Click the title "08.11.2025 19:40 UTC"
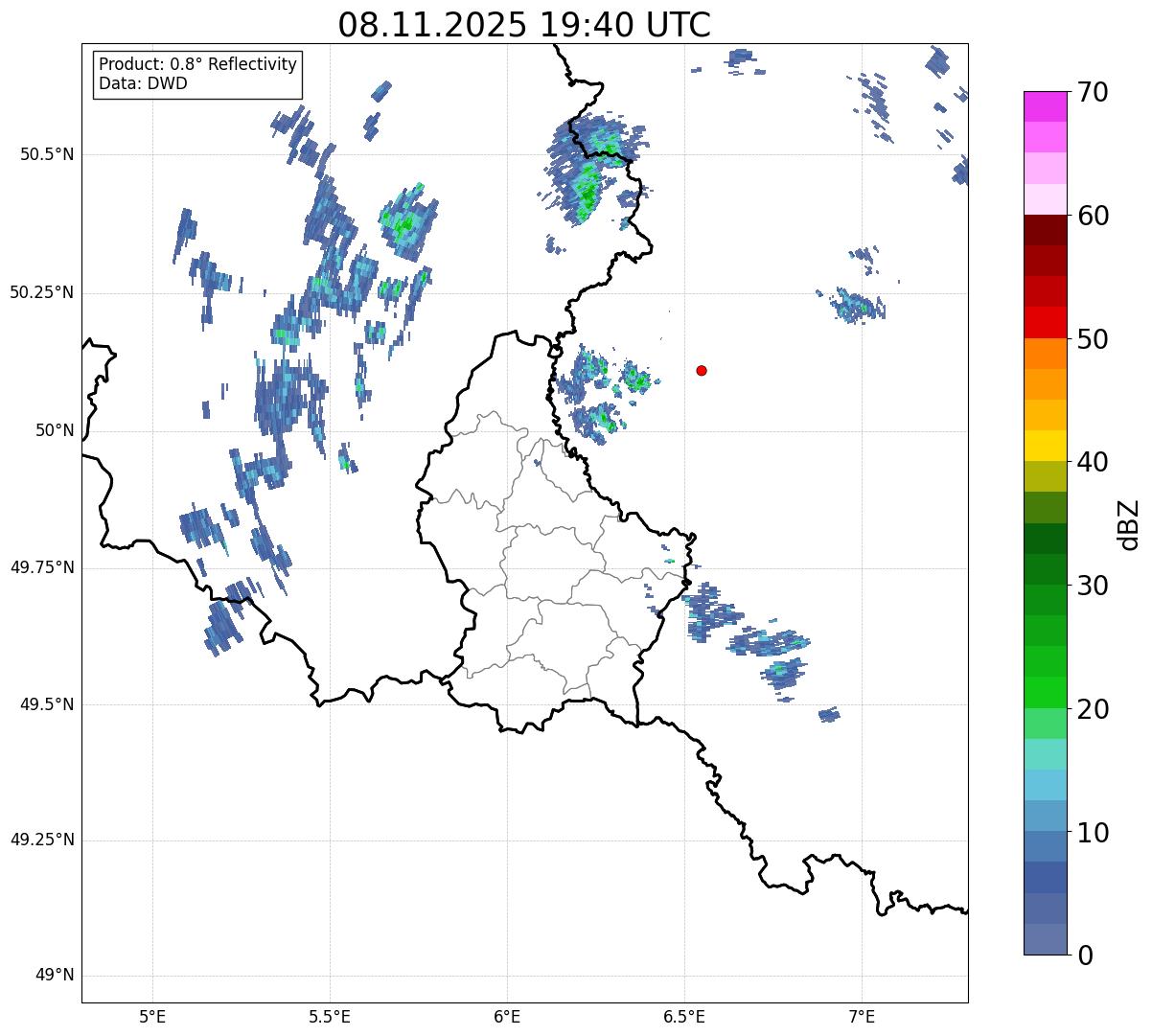The height and width of the screenshot is (1036, 1152). pos(524,25)
